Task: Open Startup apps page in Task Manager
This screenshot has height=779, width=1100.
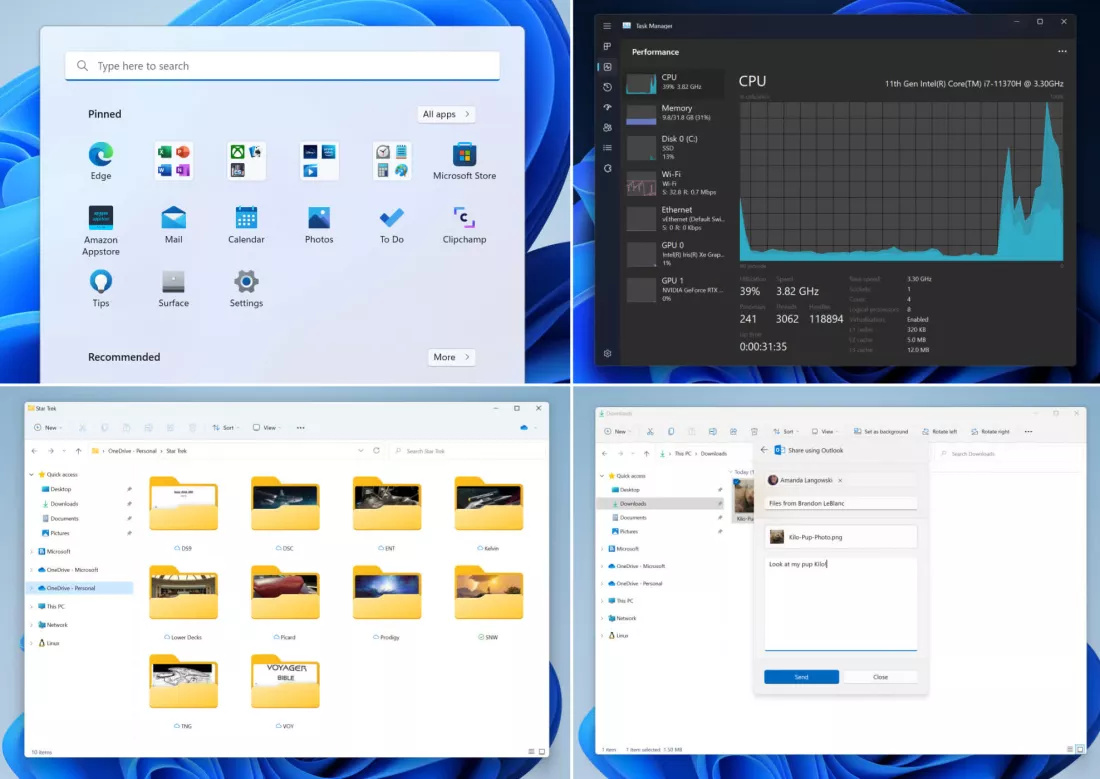Action: 607,107
